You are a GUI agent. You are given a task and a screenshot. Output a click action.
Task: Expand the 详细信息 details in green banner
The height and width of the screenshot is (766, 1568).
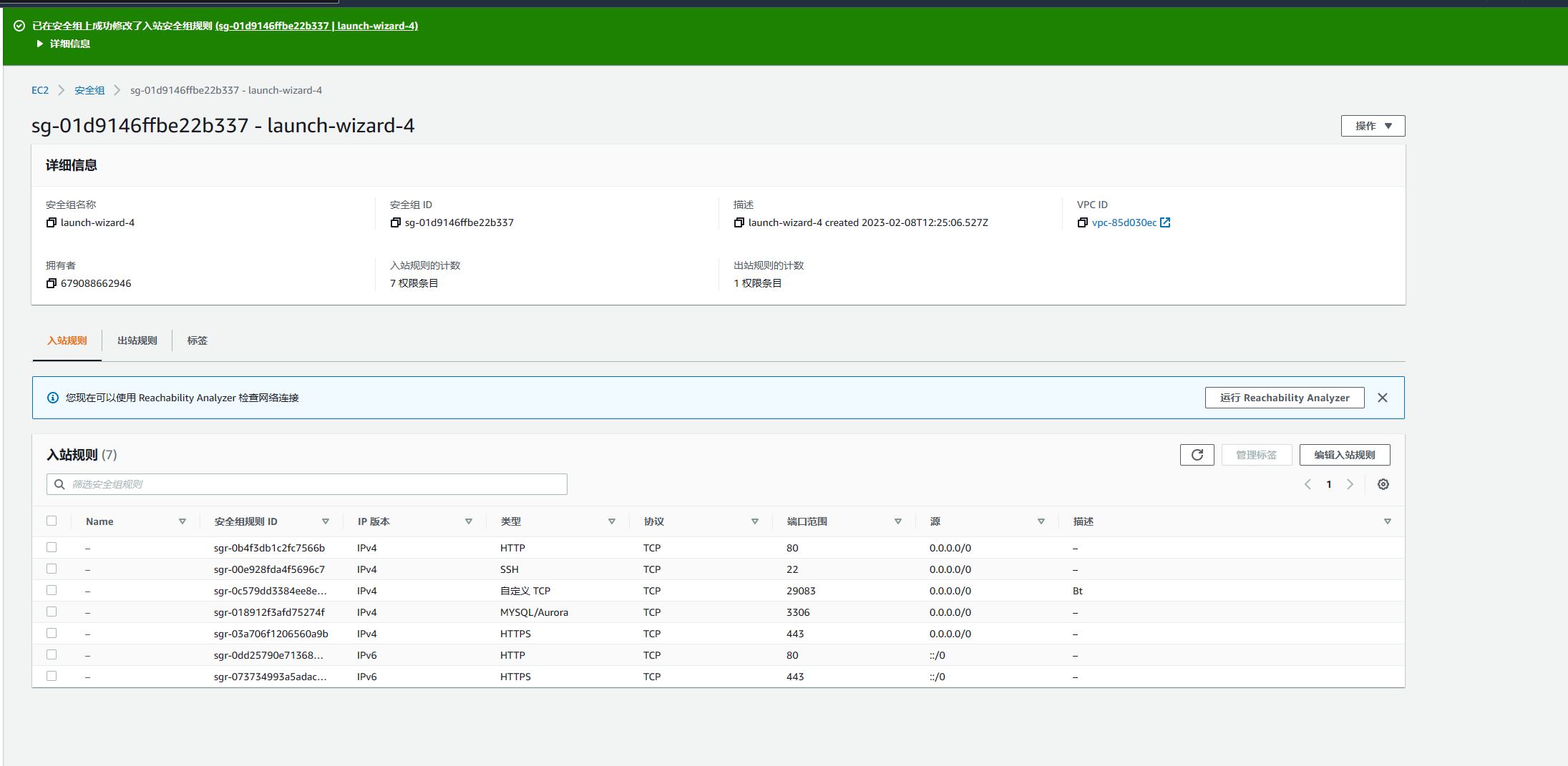(x=63, y=44)
